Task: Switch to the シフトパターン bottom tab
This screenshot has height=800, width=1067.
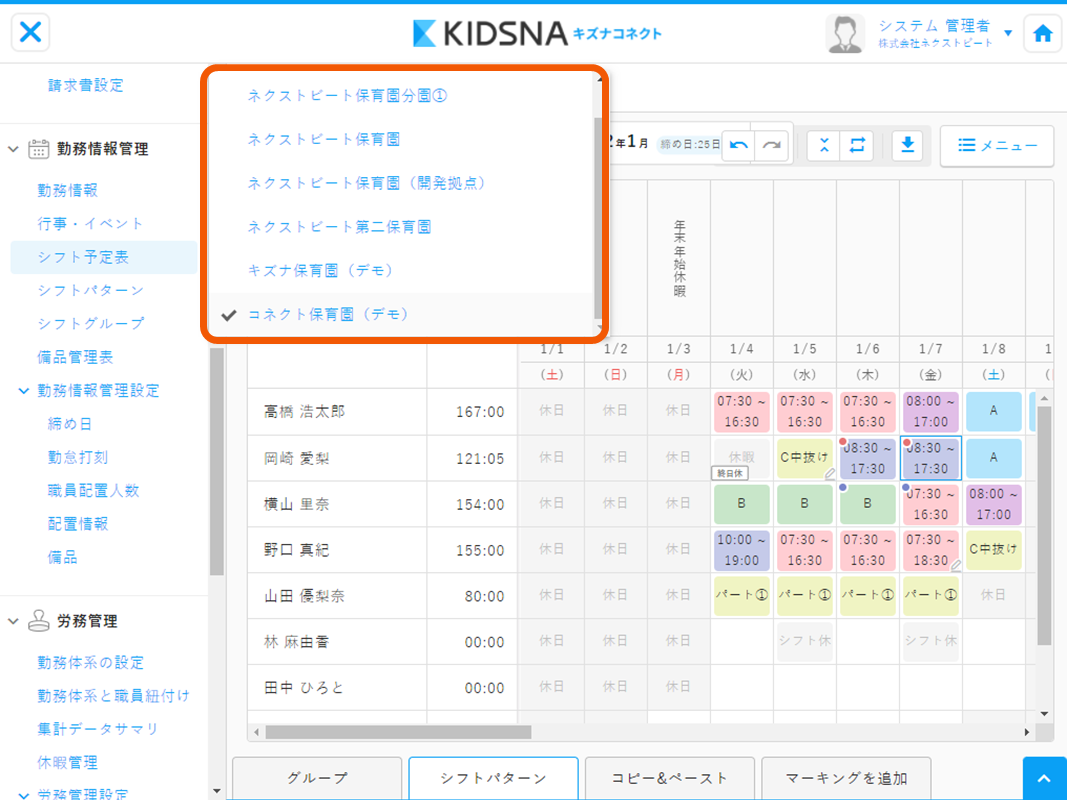Action: [493, 778]
